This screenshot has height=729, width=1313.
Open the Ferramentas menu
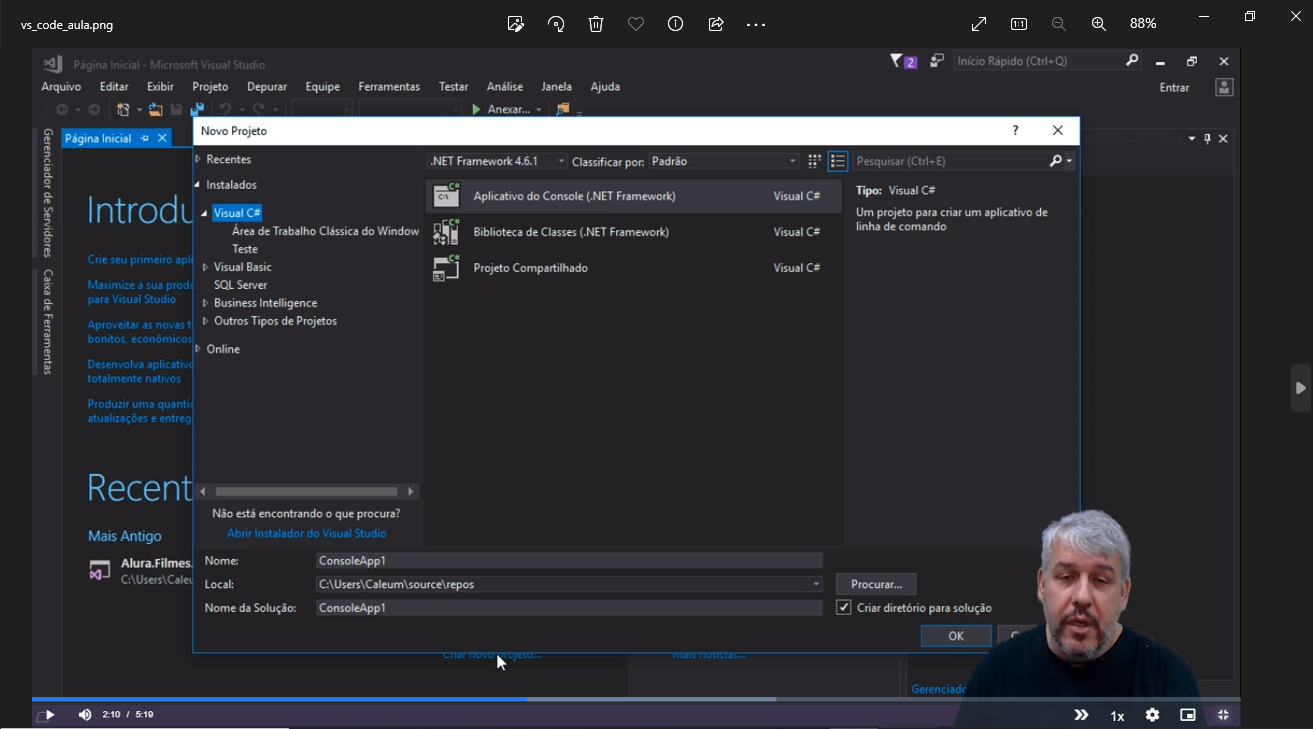tap(389, 87)
